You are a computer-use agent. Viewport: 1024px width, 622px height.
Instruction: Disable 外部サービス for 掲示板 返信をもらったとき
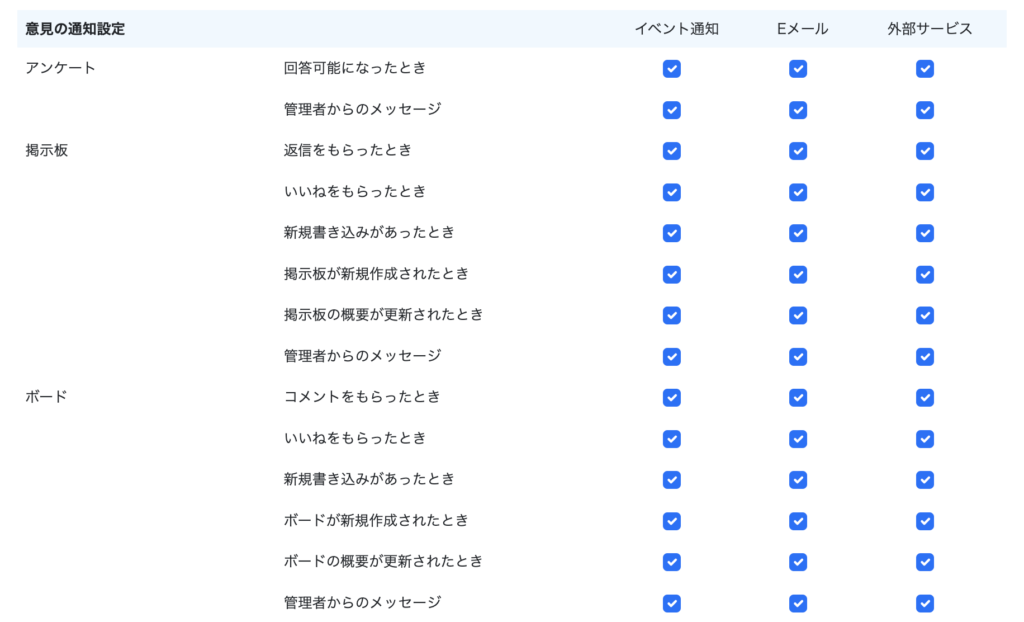925,151
